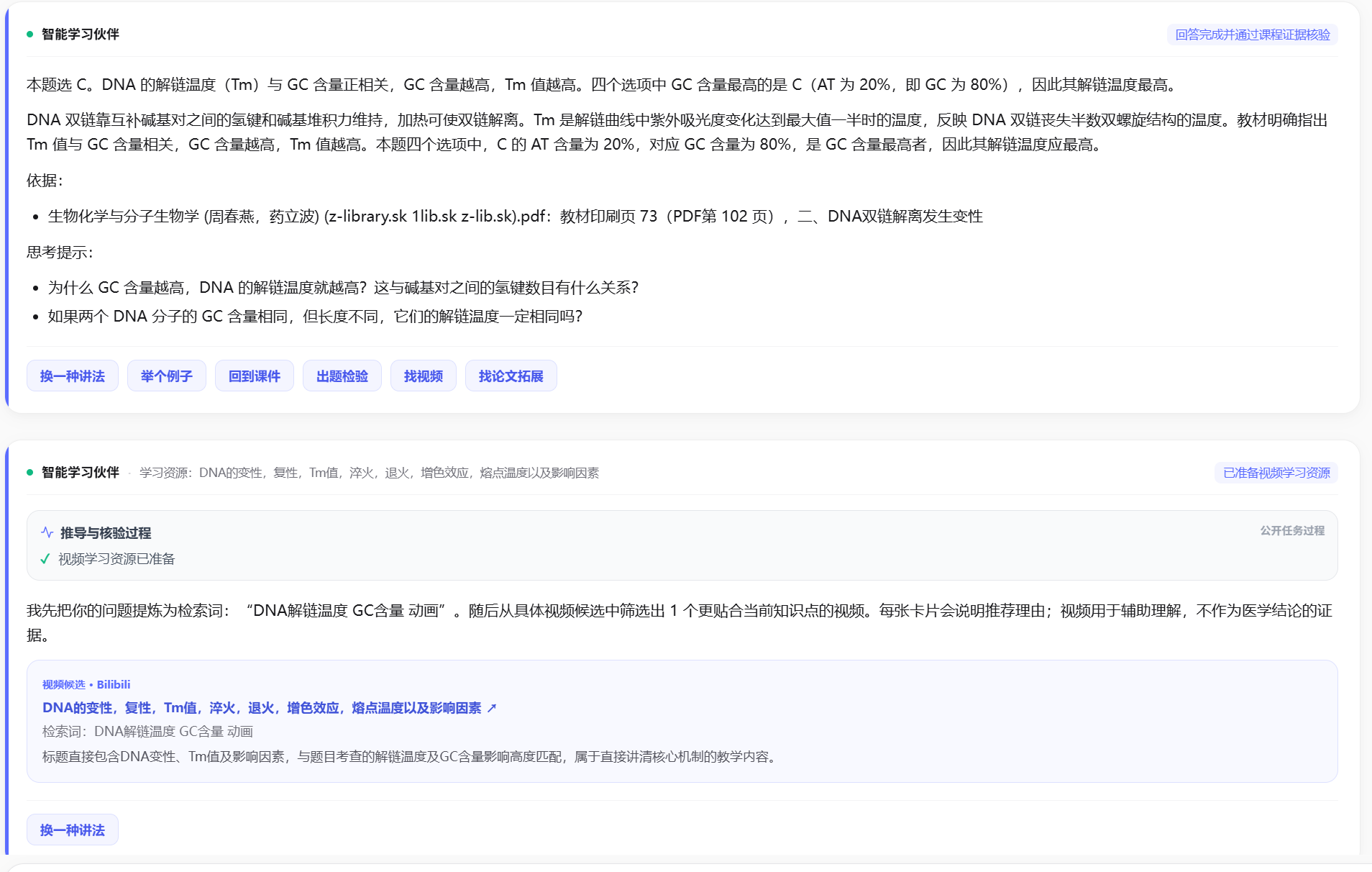Screen dimensions: 1372x872
Task: Click the 检索词：DNA解链温度 GC含量 动画 line
Action: pos(147,732)
